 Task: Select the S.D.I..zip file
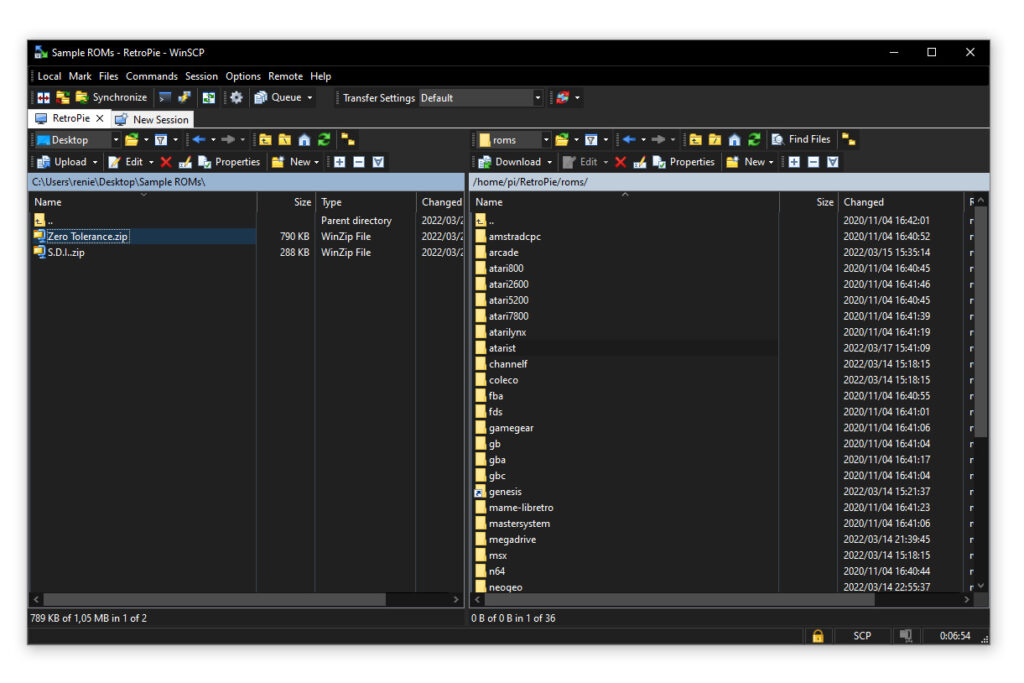(66, 253)
